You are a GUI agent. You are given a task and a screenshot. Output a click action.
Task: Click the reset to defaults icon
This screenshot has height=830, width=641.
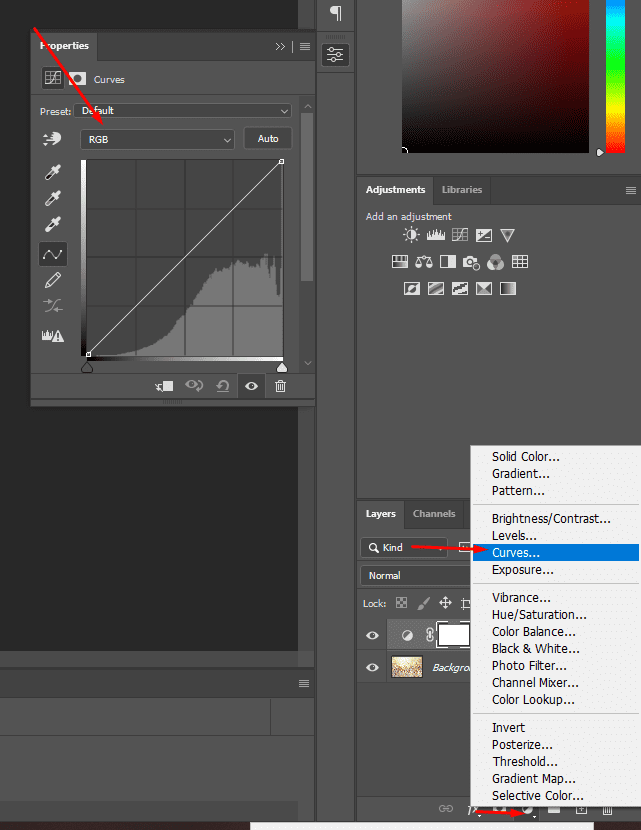click(222, 386)
